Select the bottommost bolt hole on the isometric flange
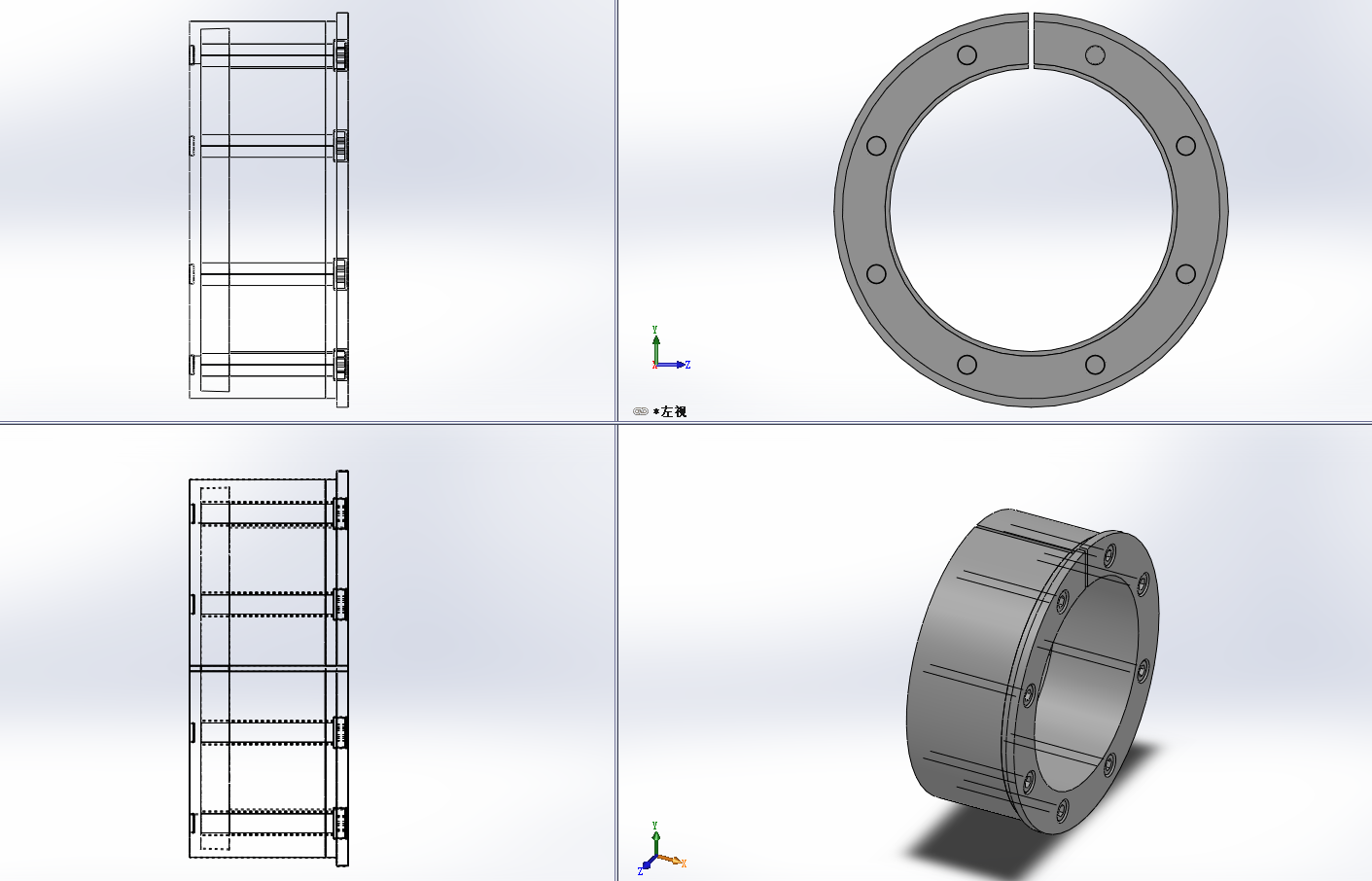 click(x=1062, y=810)
